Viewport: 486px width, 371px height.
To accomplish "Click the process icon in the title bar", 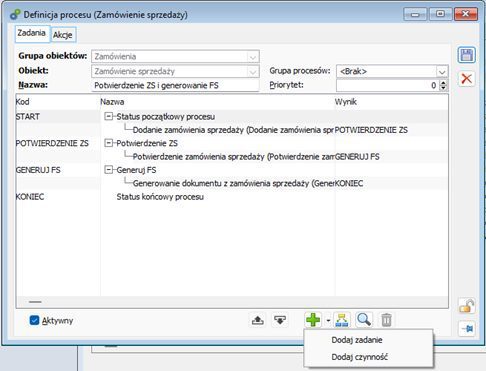I will (15, 15).
